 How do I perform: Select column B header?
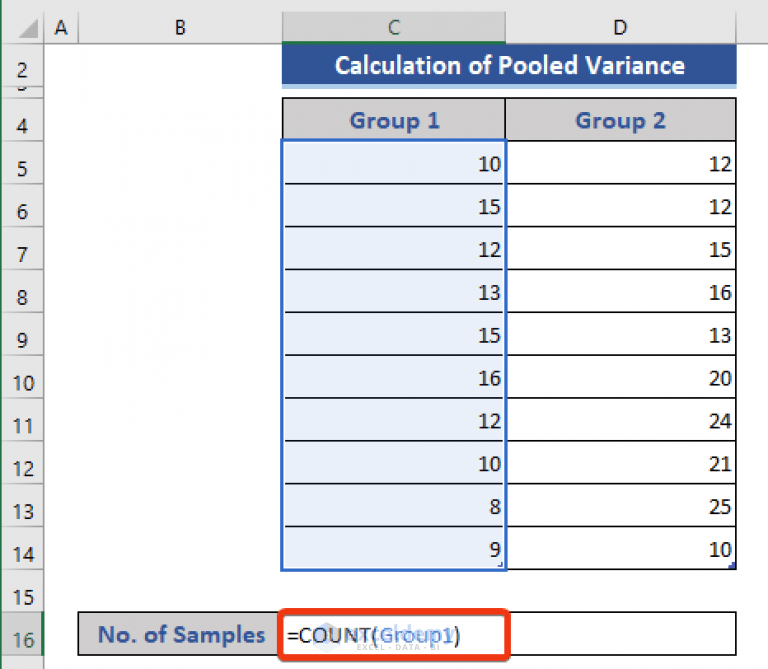pyautogui.click(x=180, y=27)
